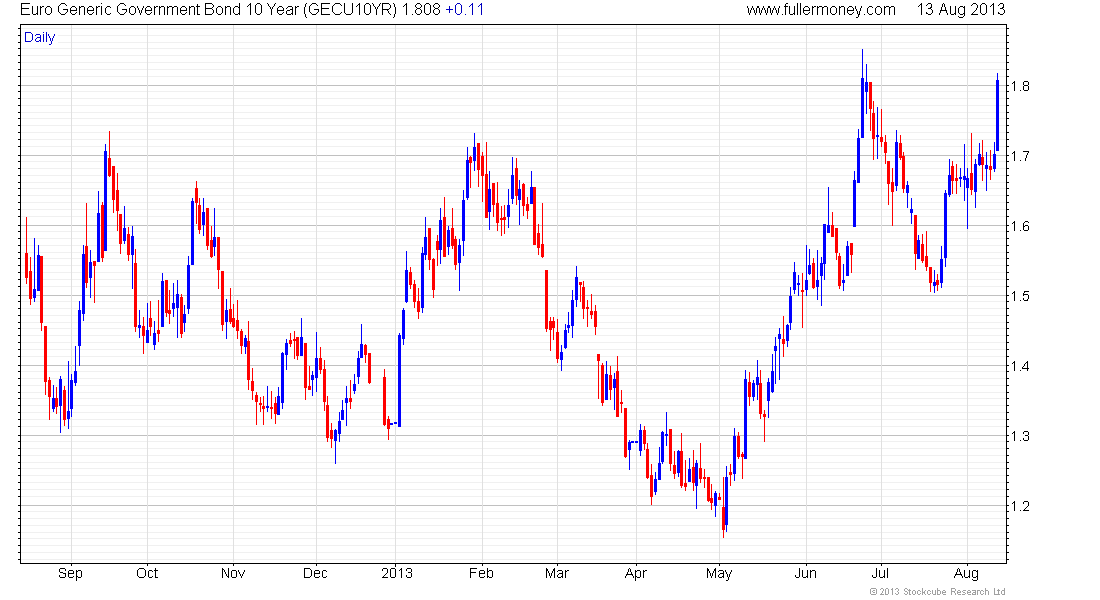The width and height of the screenshot is (1100, 600).
Task: Click the 'Oct' x-axis label
Action: (x=147, y=573)
